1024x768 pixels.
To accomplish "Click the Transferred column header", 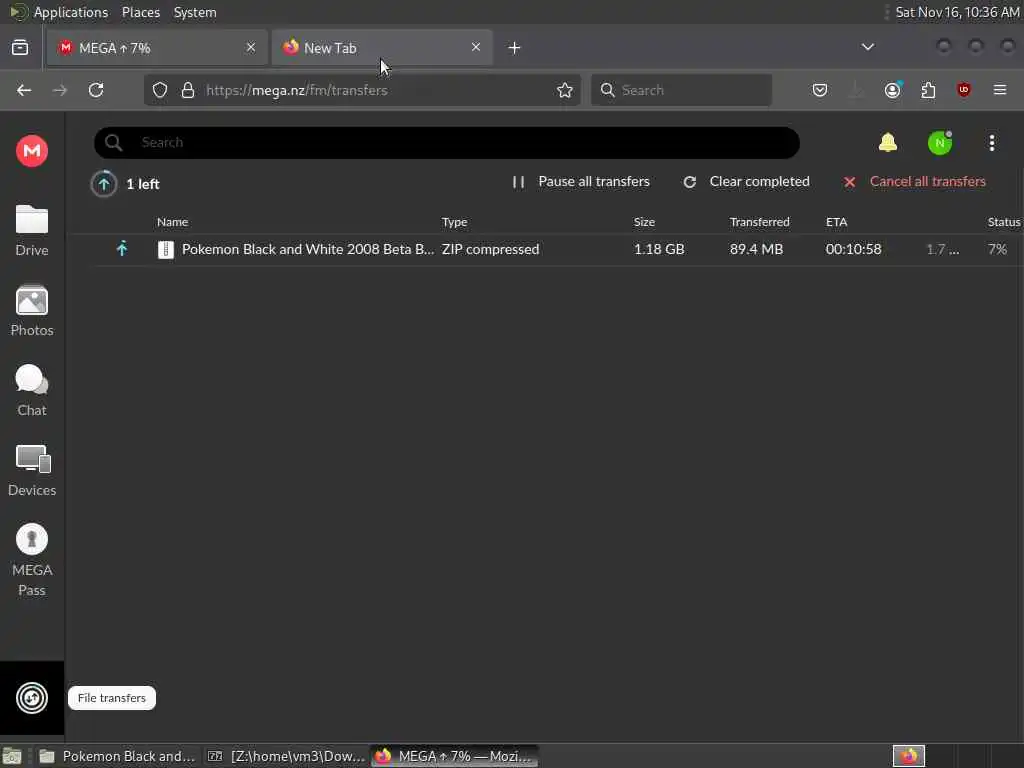I will (760, 222).
